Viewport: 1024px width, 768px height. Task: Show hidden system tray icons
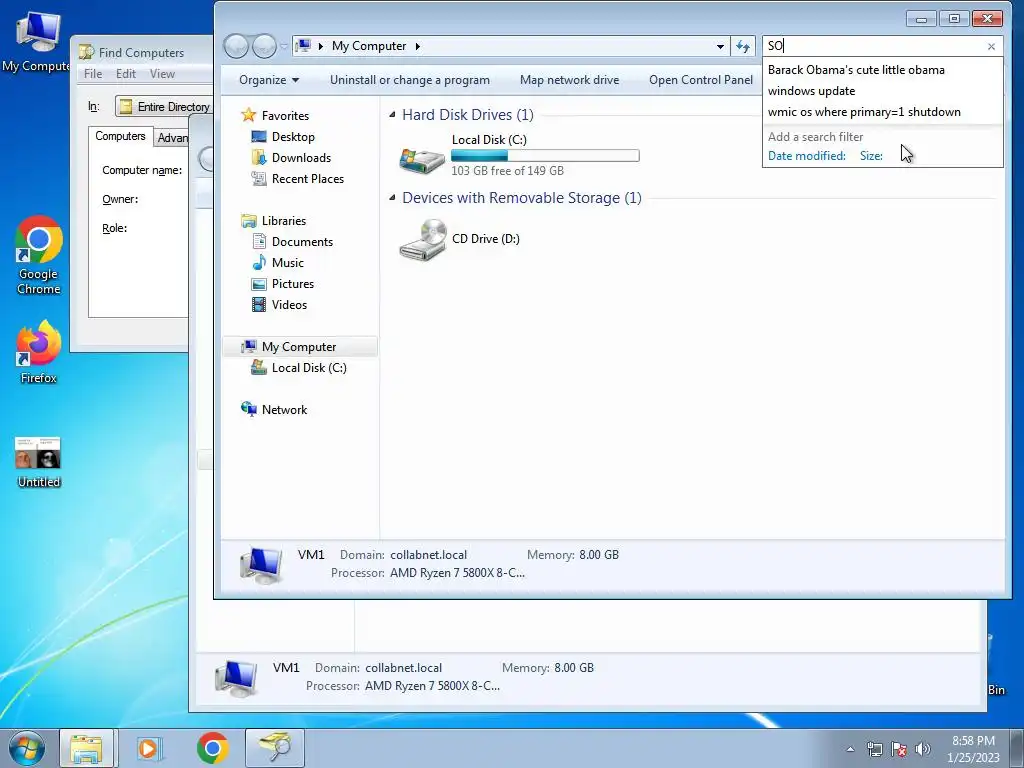coord(850,749)
